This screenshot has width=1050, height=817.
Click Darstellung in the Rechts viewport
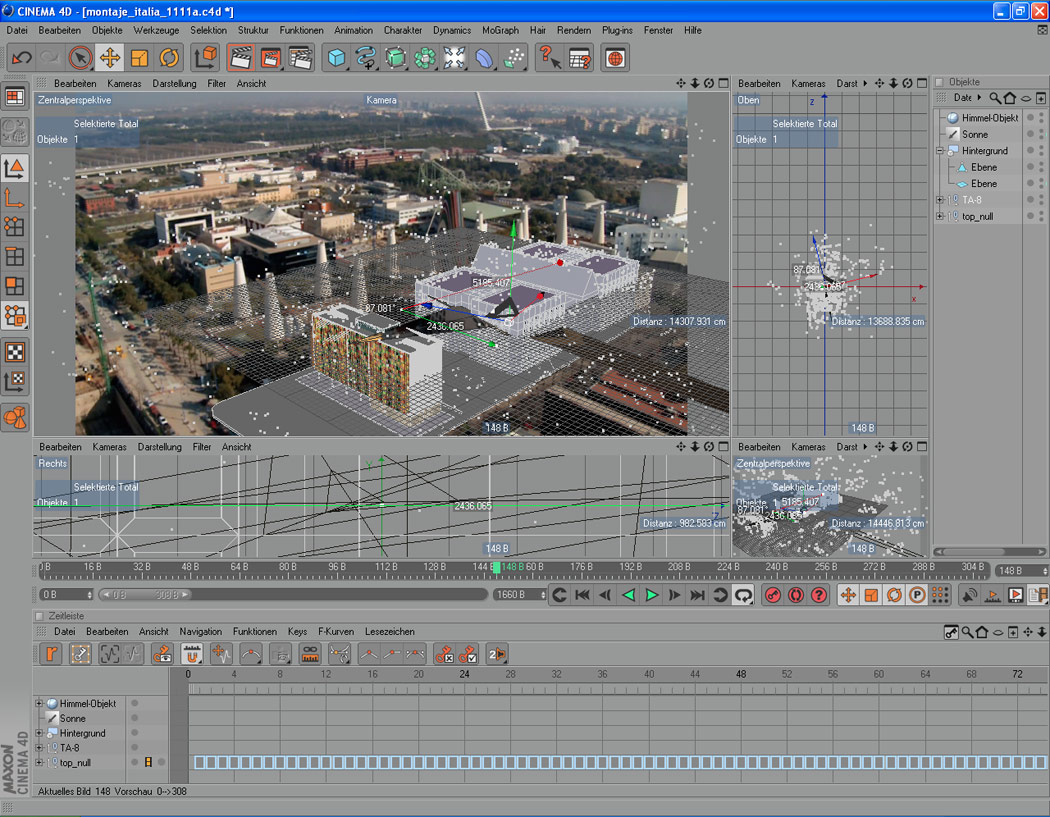pos(160,447)
